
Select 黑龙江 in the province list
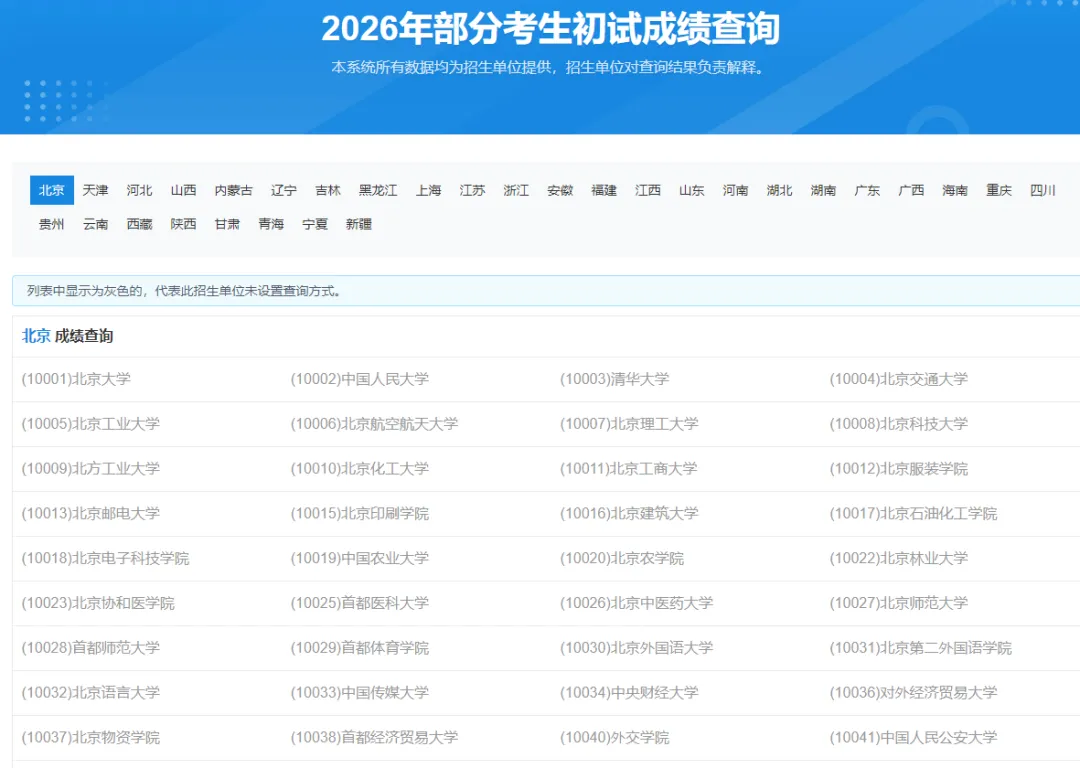click(378, 190)
